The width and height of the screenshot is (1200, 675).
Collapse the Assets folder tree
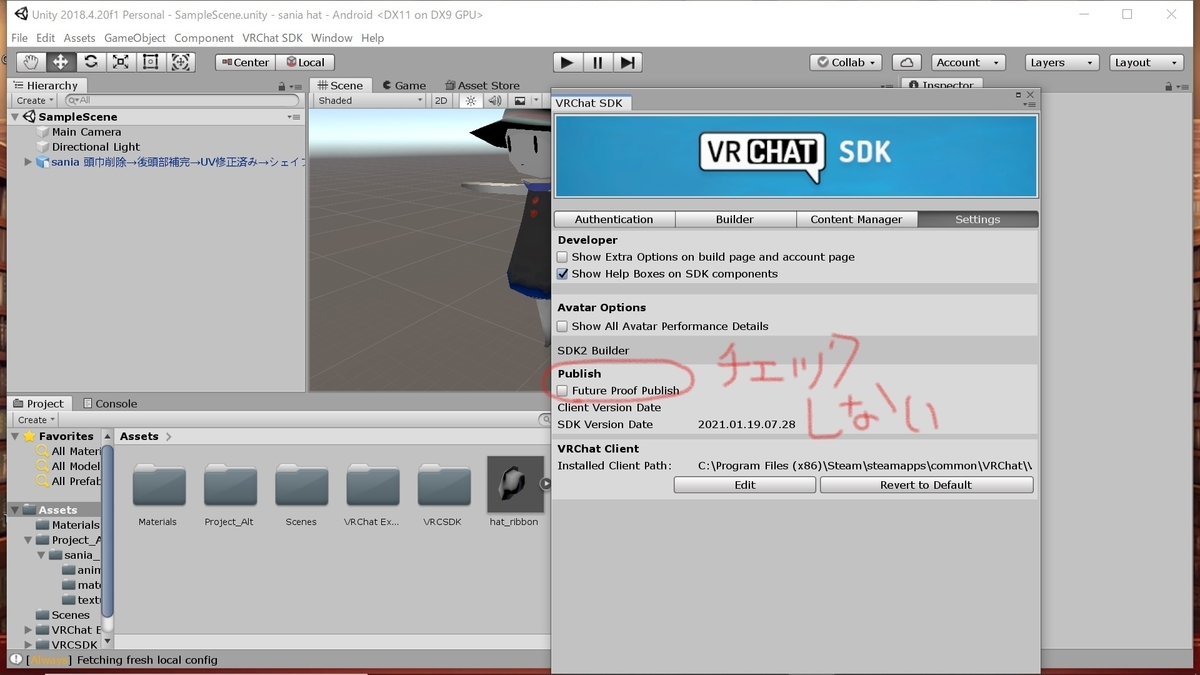point(15,510)
